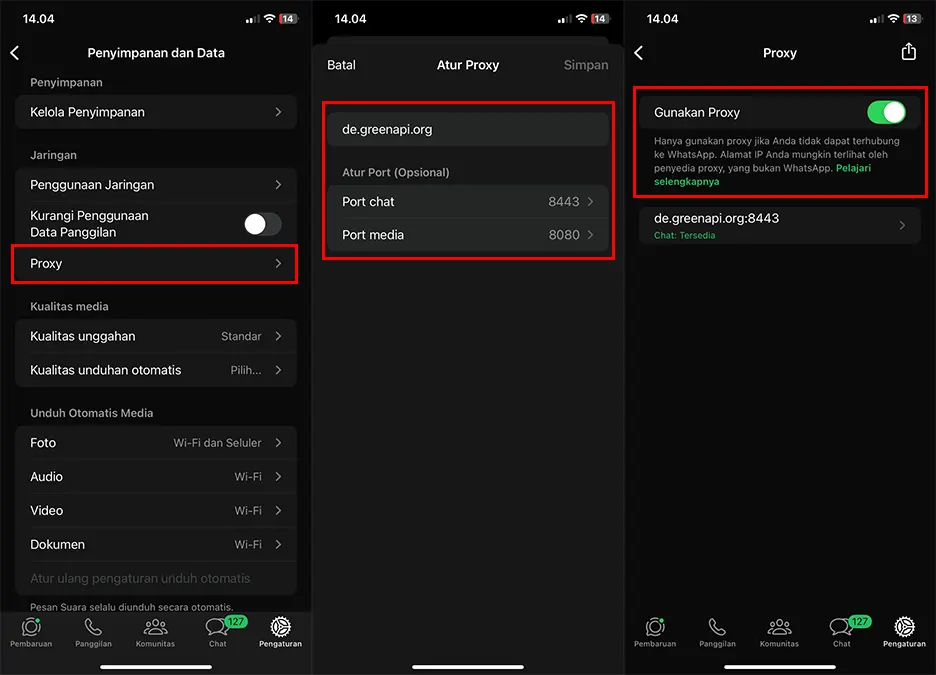936x675 pixels.
Task: Open Komunitas tab on Proxy screen
Action: [779, 632]
